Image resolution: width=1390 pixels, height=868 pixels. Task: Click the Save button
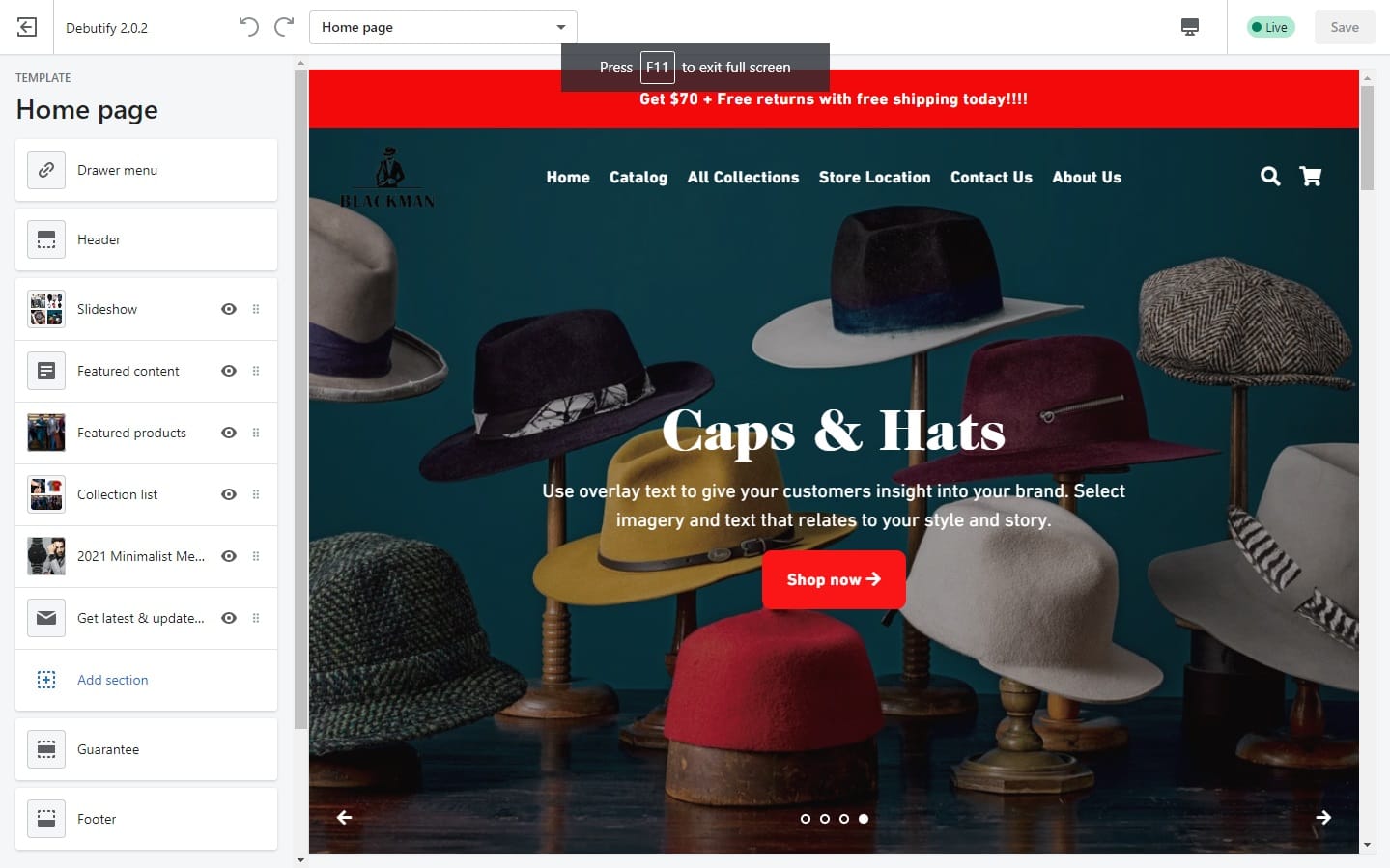tap(1345, 27)
